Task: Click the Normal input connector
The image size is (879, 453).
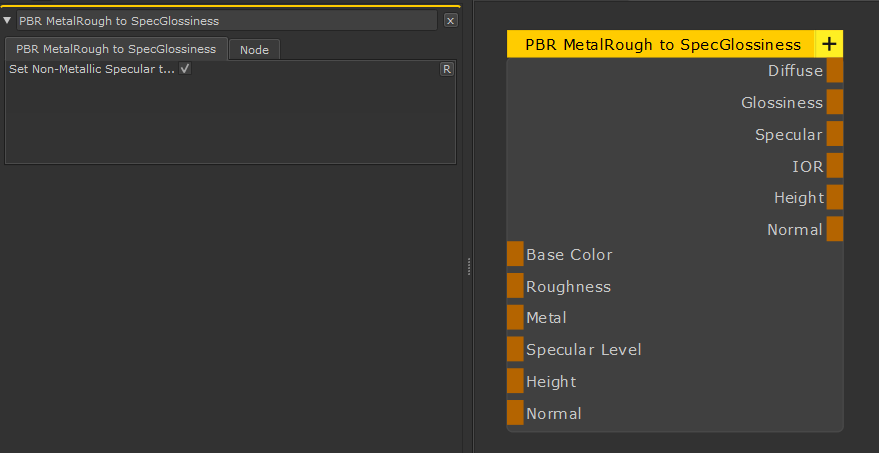Action: pos(515,413)
